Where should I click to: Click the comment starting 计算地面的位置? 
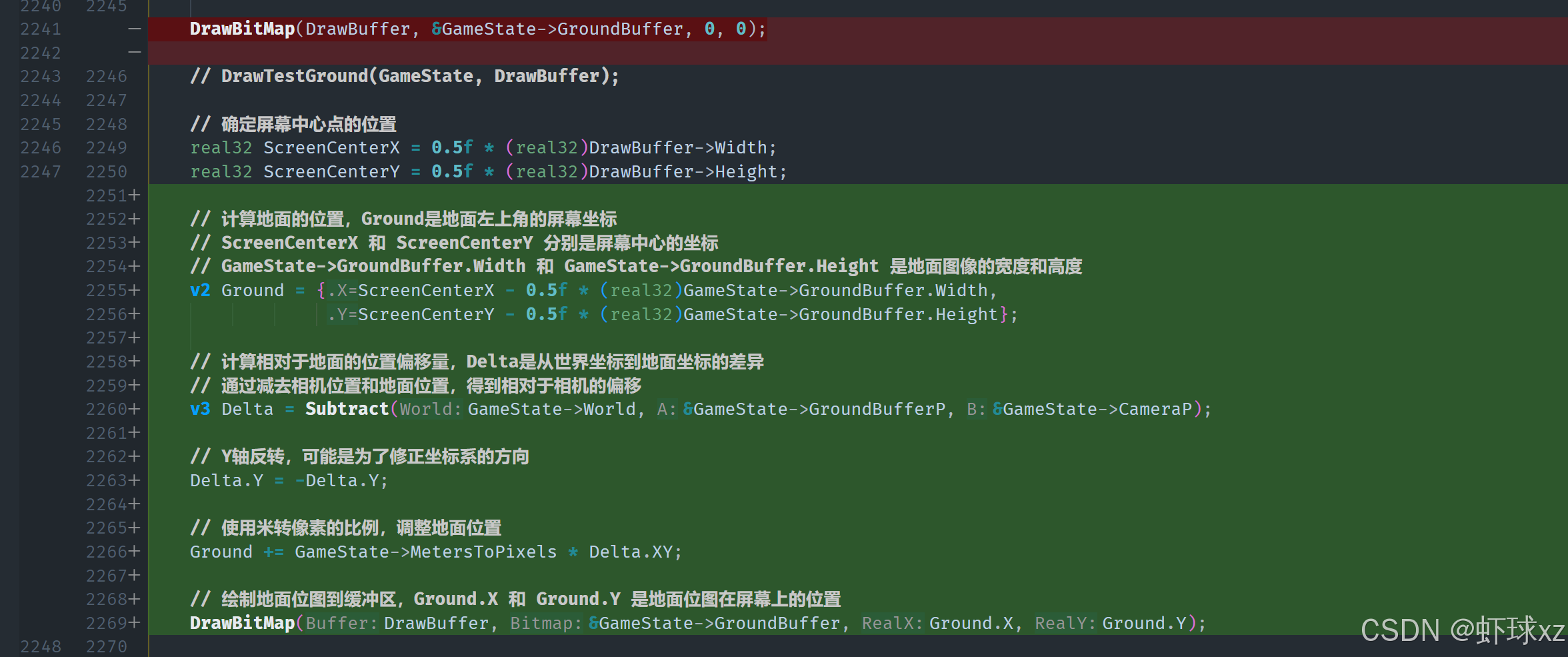[403, 219]
